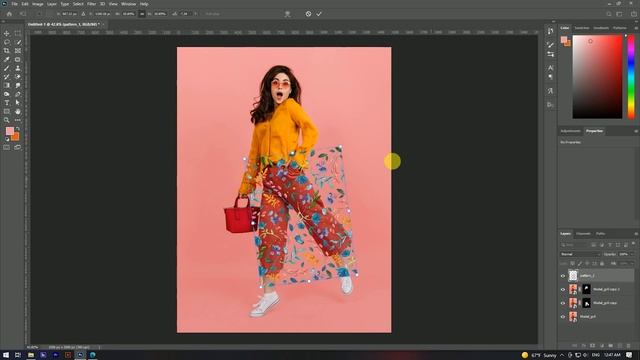Open the Window menu
This screenshot has width=640, height=360.
(128, 4)
